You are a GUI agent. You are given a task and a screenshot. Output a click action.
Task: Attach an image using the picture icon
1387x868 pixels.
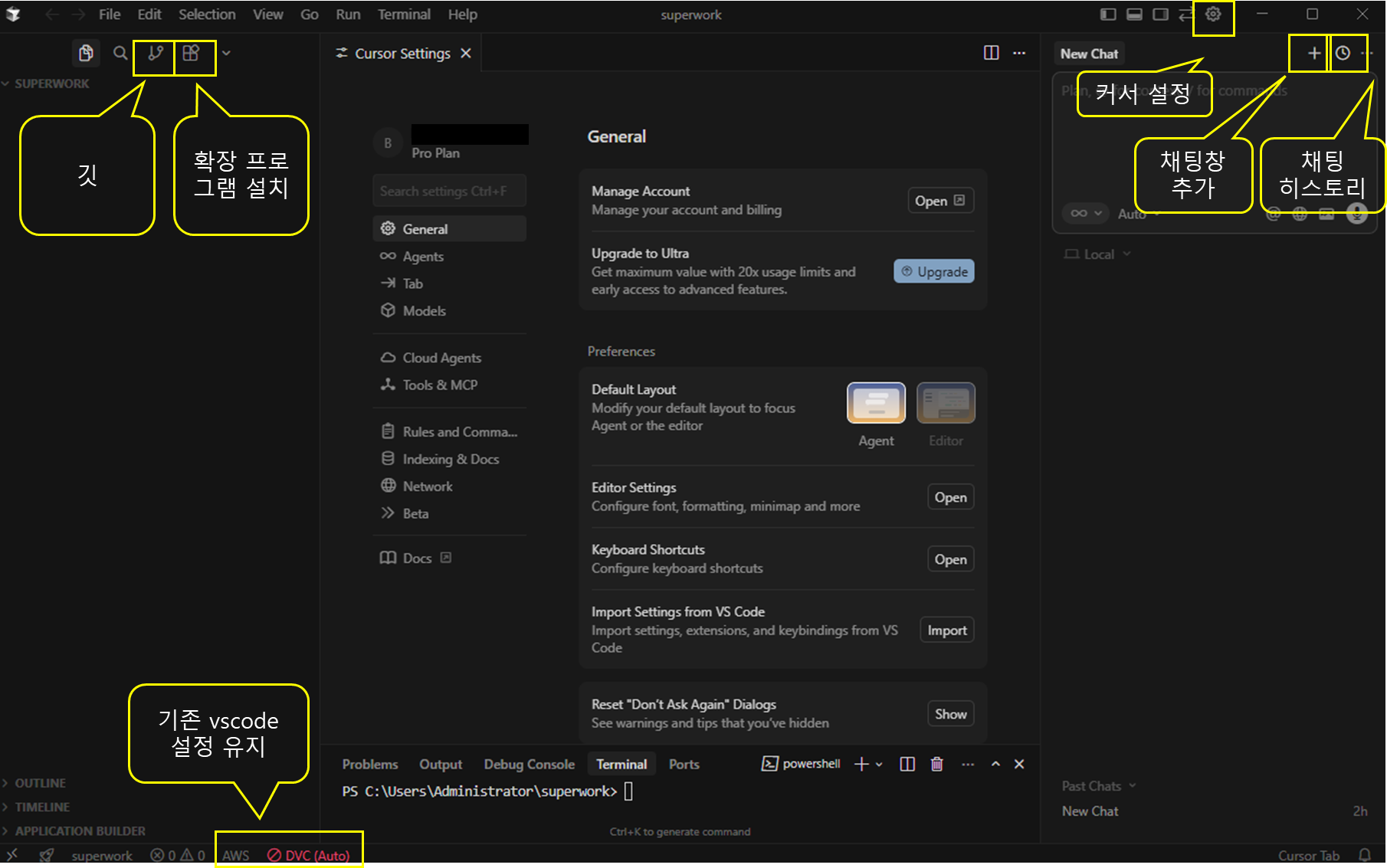pos(1326,214)
